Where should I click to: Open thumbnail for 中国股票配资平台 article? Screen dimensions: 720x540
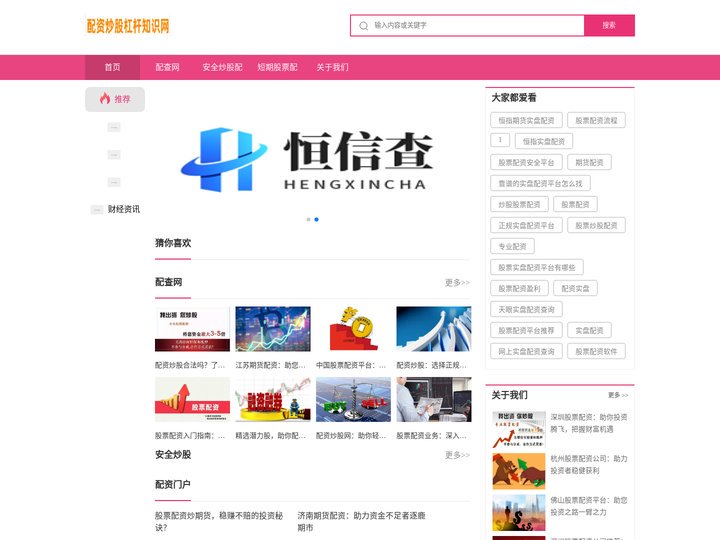pyautogui.click(x=354, y=329)
